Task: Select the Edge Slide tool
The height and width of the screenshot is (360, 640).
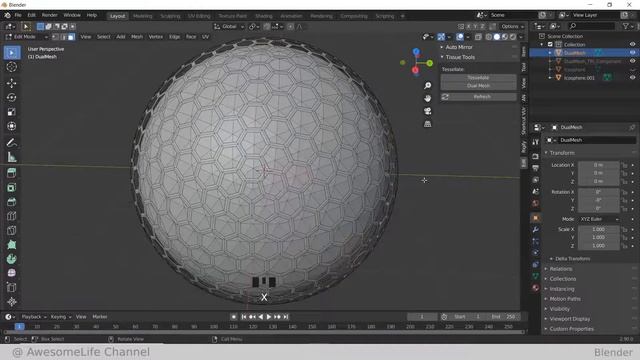Action: 12,287
